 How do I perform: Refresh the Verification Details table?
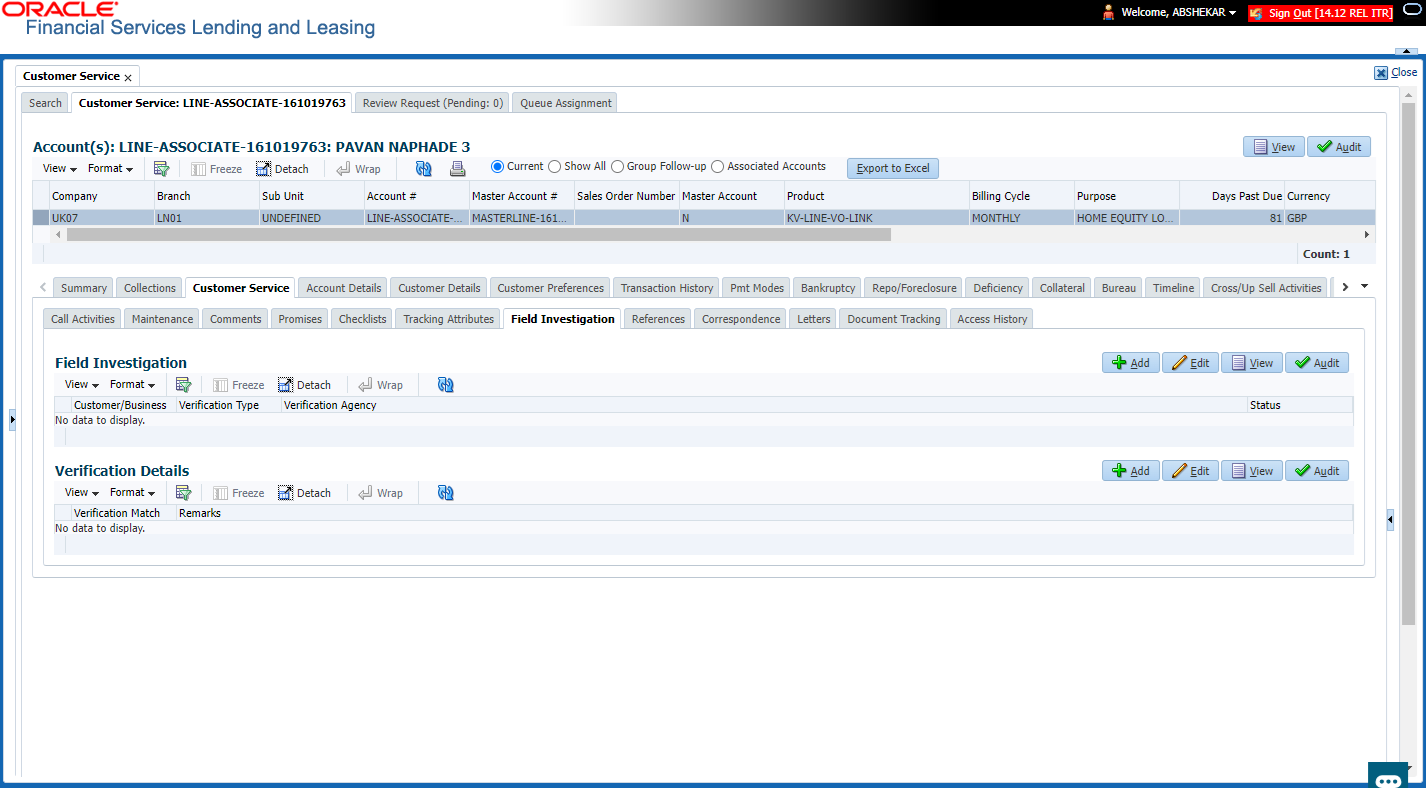(x=446, y=492)
